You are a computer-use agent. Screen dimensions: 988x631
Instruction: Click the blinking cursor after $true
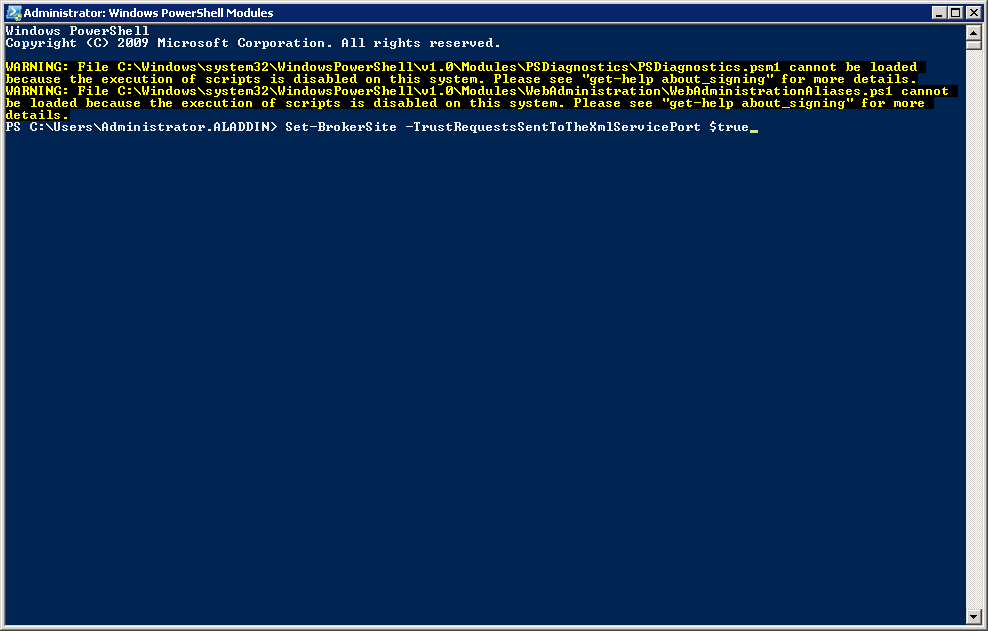pos(754,131)
